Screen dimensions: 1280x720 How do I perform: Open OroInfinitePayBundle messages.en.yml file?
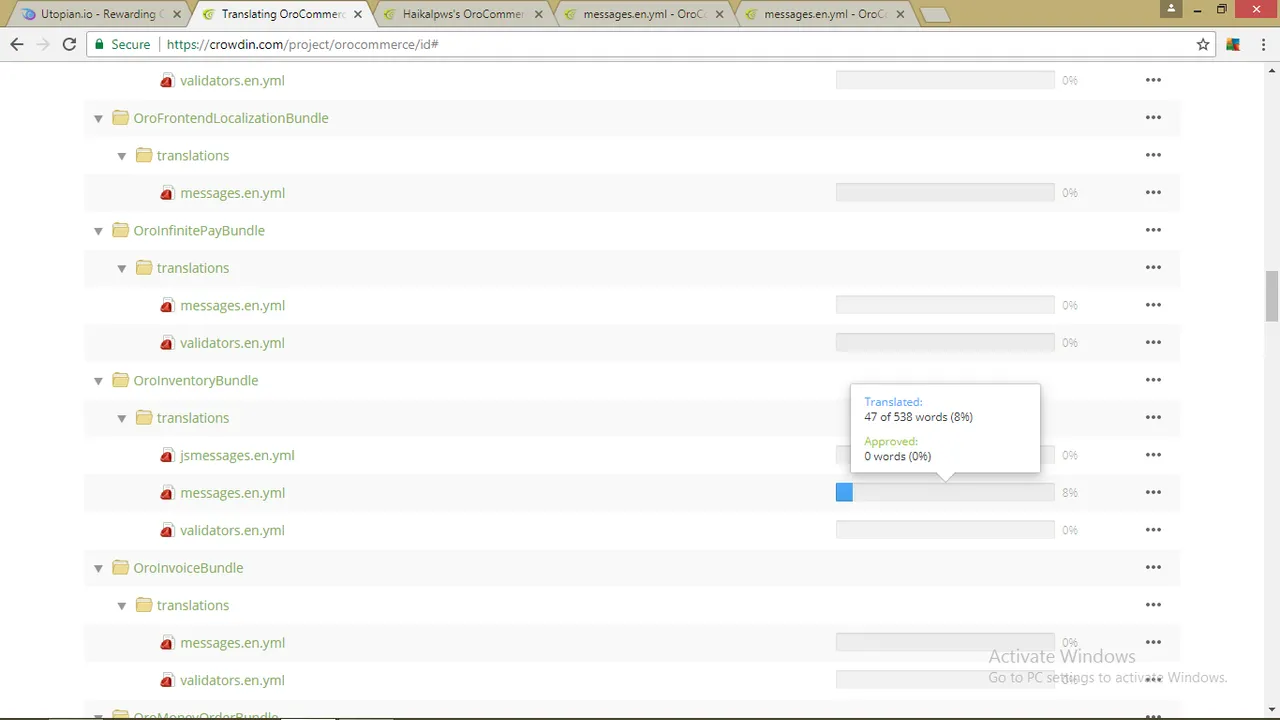232,305
